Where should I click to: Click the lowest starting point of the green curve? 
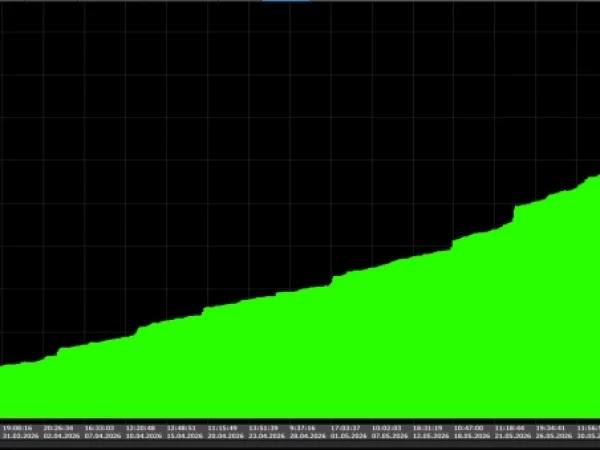coord(2,366)
